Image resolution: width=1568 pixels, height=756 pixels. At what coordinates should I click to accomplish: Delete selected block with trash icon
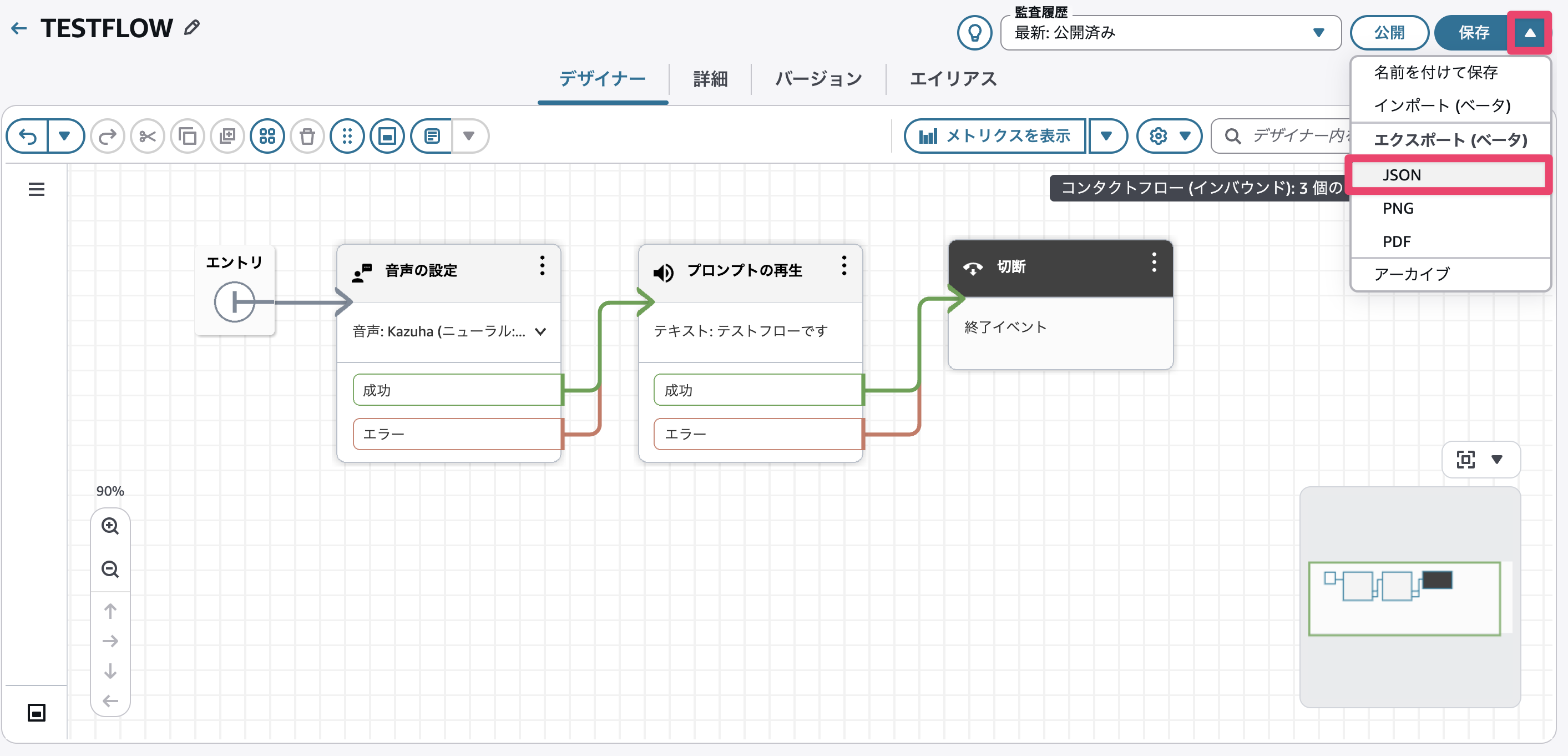(307, 136)
